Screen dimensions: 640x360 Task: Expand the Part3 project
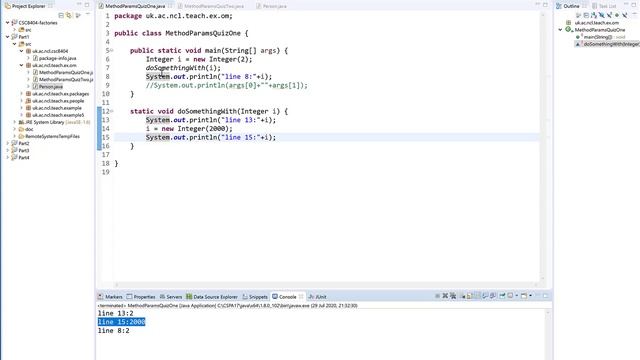(x=8, y=150)
